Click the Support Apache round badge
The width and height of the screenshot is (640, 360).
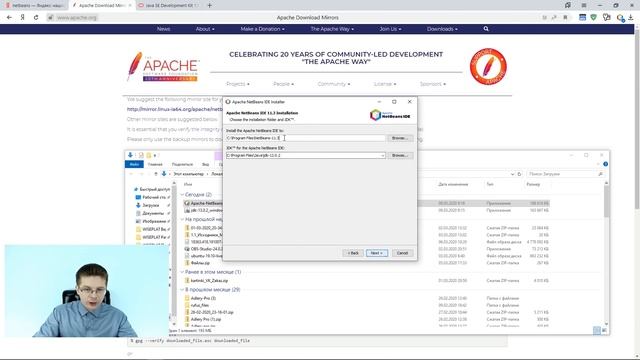point(488,67)
